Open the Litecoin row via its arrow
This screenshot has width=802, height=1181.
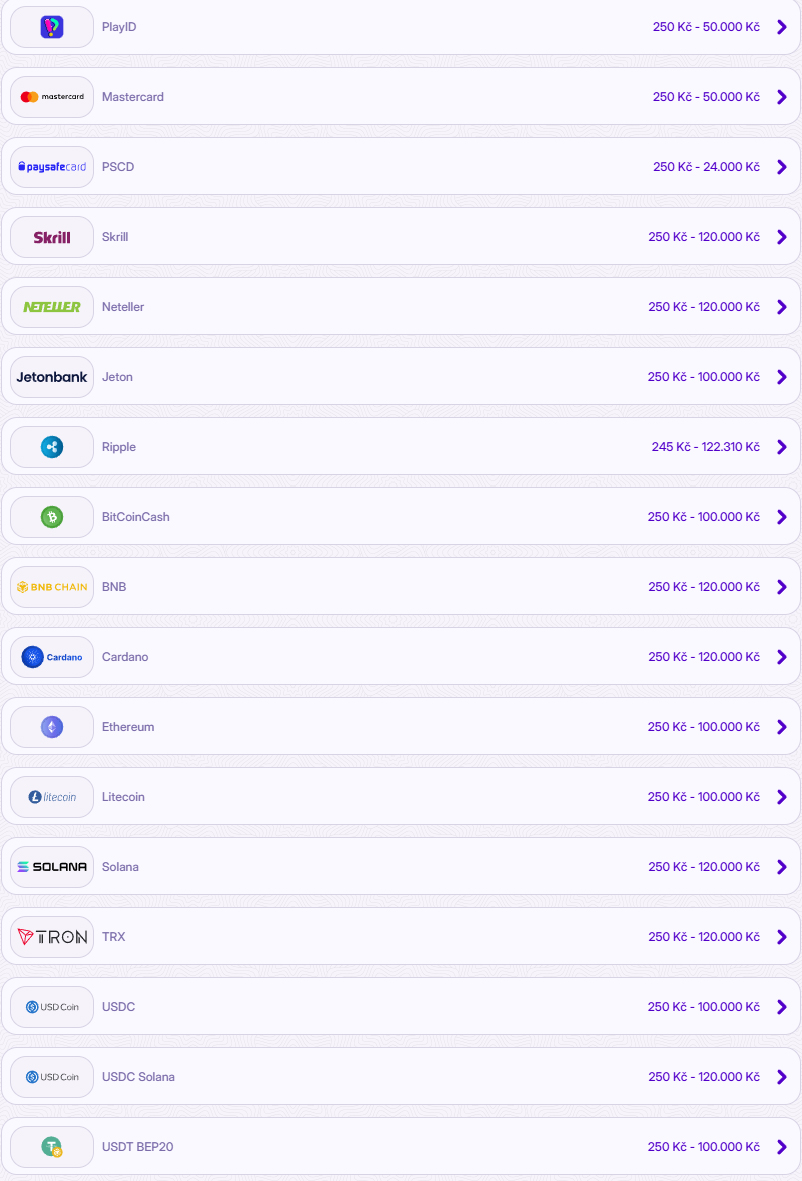click(x=781, y=797)
